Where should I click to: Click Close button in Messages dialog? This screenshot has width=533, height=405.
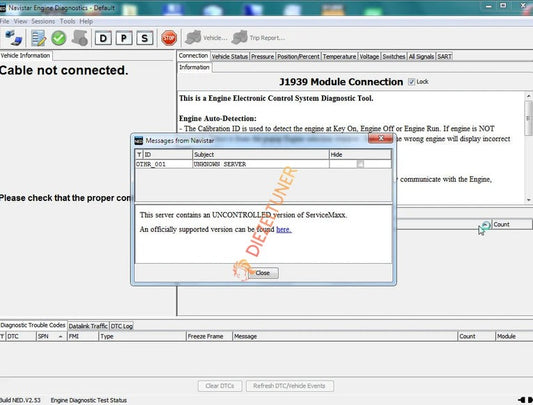tap(263, 273)
